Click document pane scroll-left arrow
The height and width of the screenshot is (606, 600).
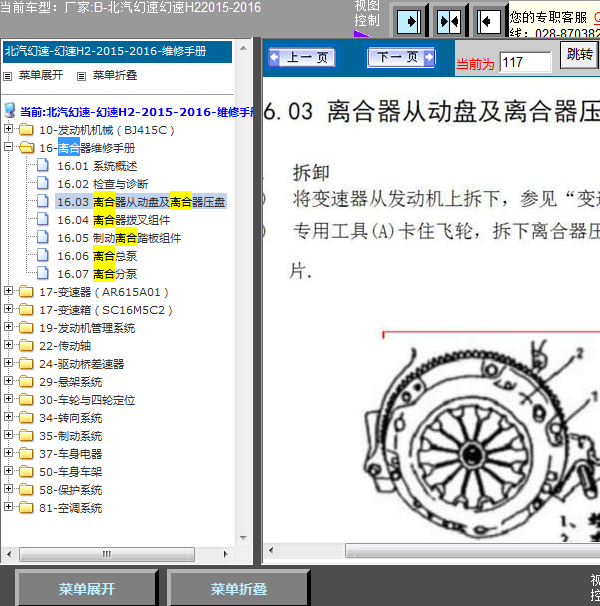coord(271,550)
